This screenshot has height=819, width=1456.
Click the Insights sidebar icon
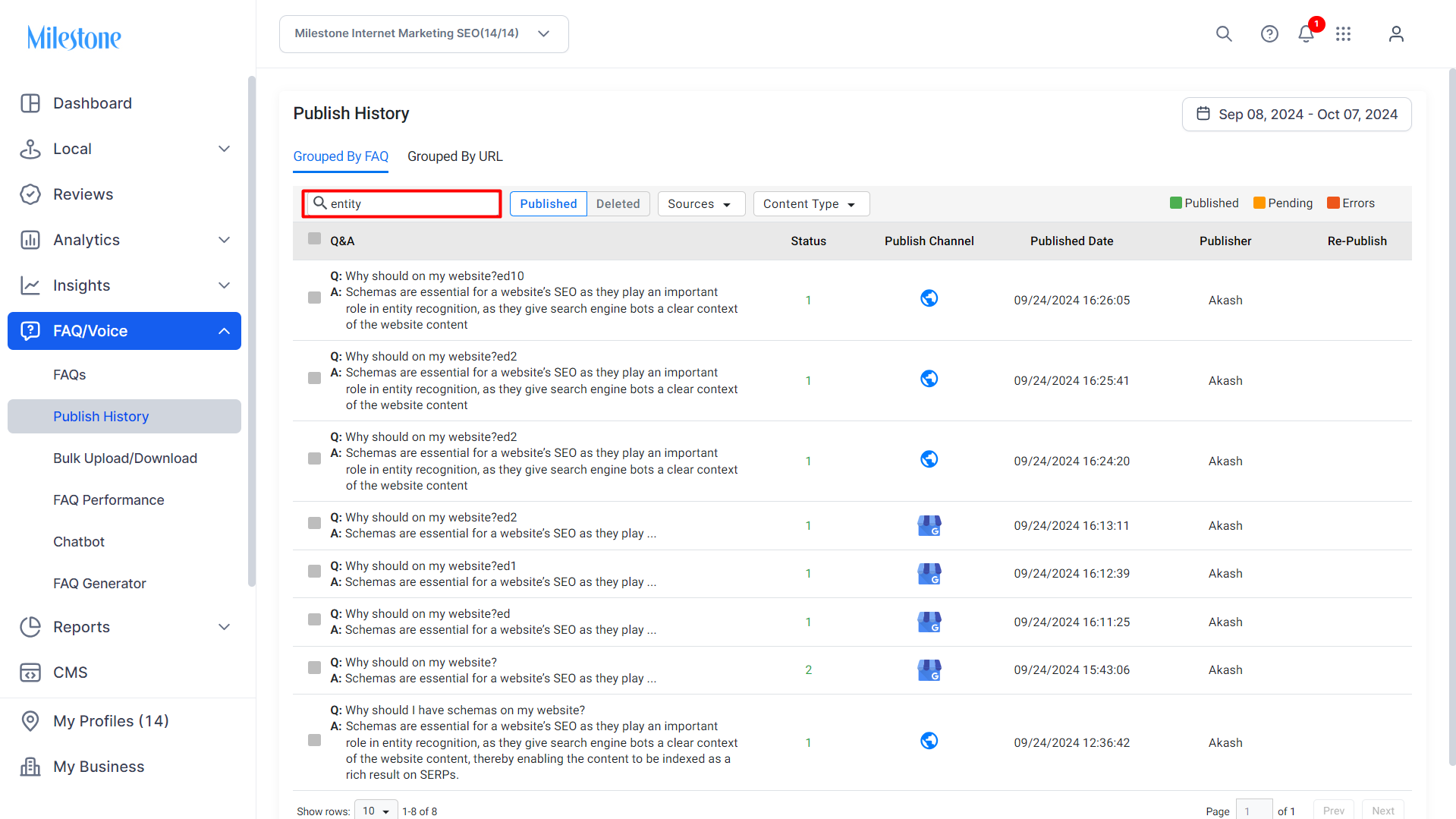(30, 285)
